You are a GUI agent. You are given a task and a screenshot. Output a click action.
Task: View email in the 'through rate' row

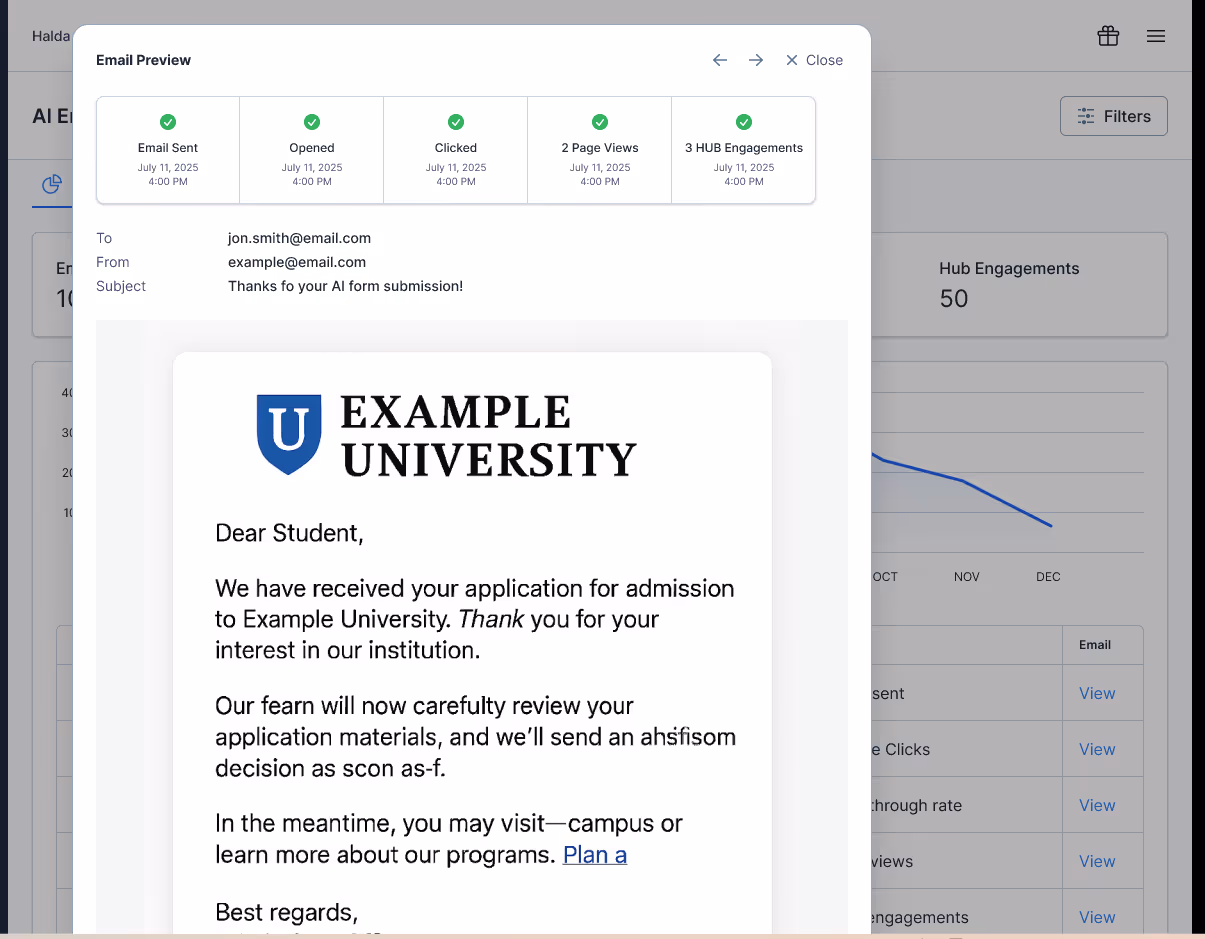[1097, 805]
